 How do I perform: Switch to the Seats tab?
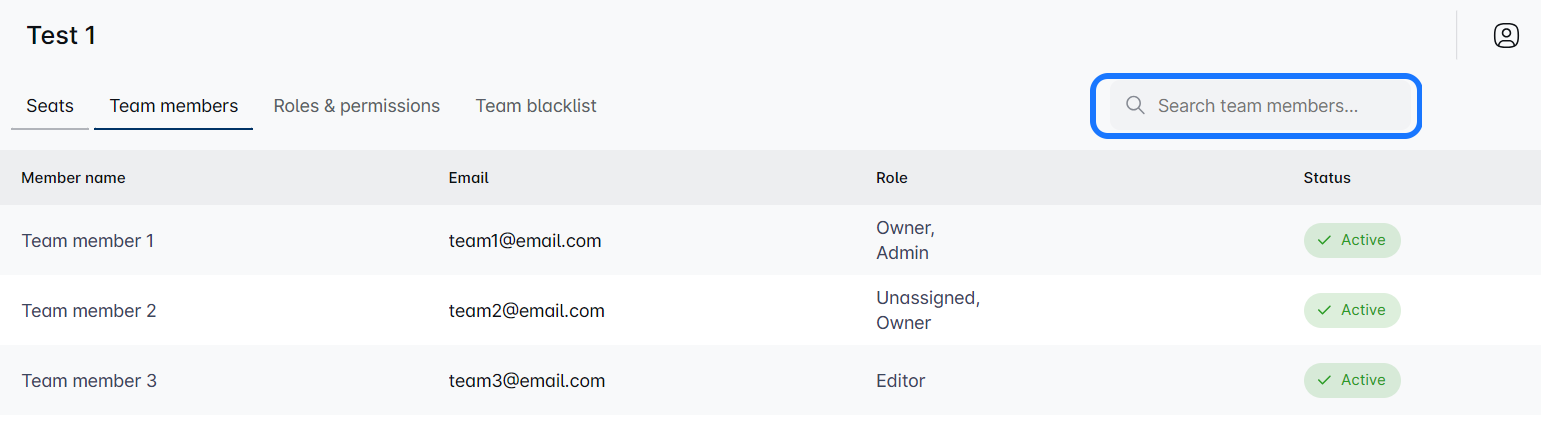tap(50, 105)
